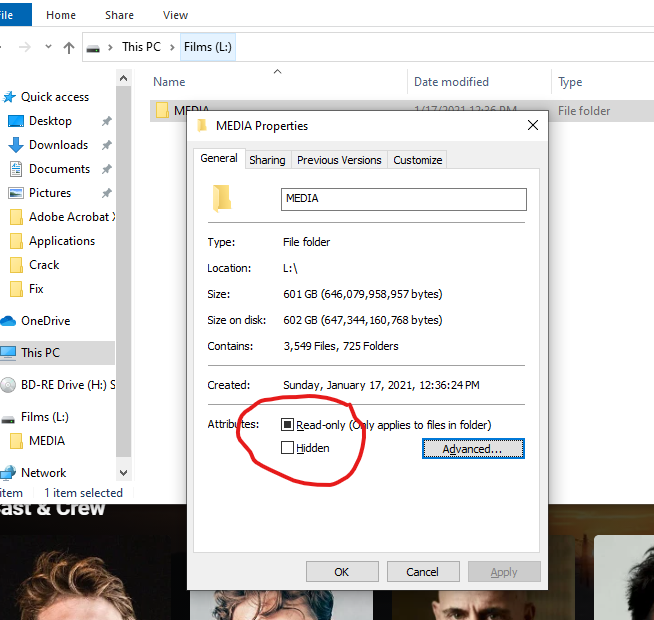Unpin Desktop using its pin icon
This screenshot has width=654, height=620.
click(107, 121)
